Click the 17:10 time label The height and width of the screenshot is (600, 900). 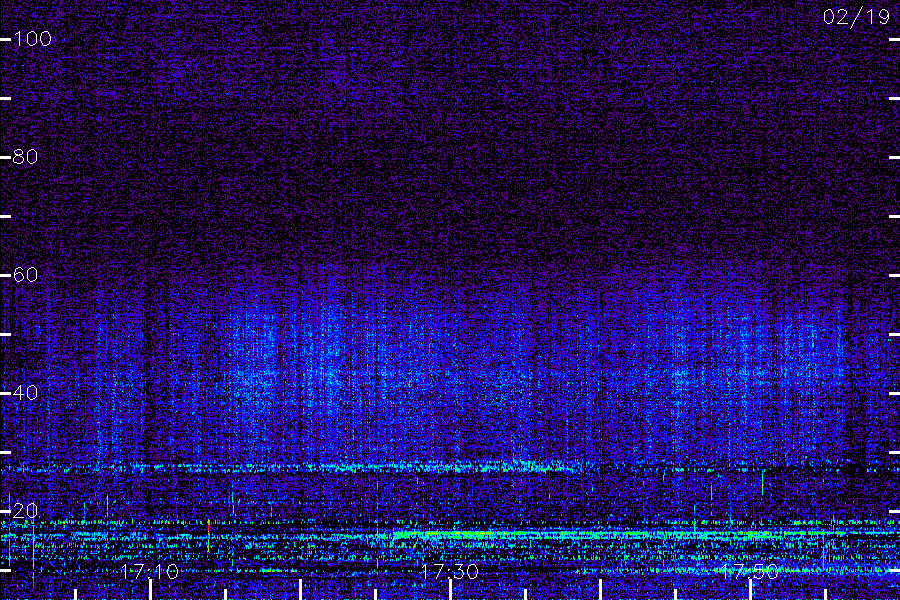[150, 571]
